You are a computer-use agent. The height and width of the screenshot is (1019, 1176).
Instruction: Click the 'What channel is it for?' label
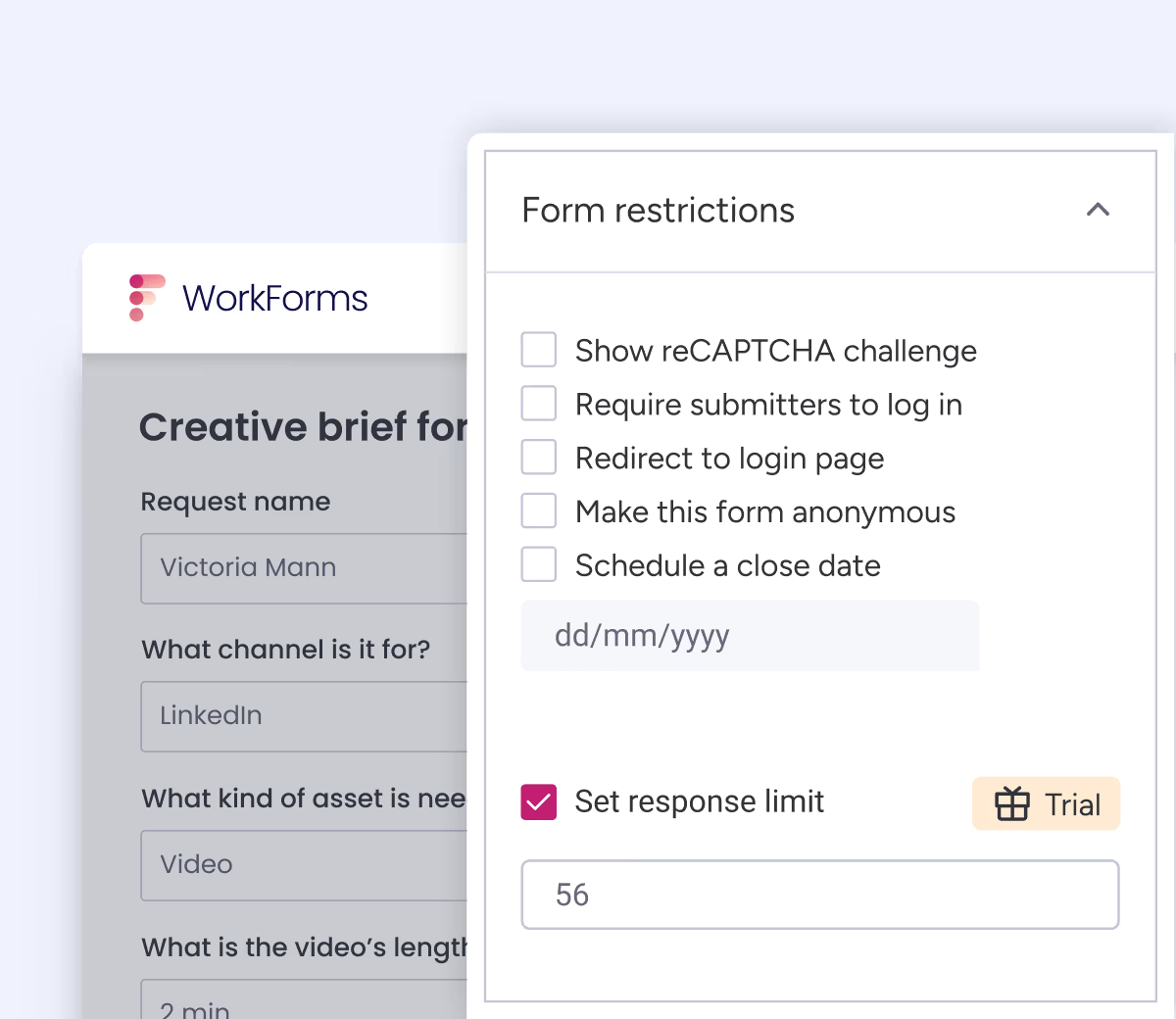(x=286, y=650)
